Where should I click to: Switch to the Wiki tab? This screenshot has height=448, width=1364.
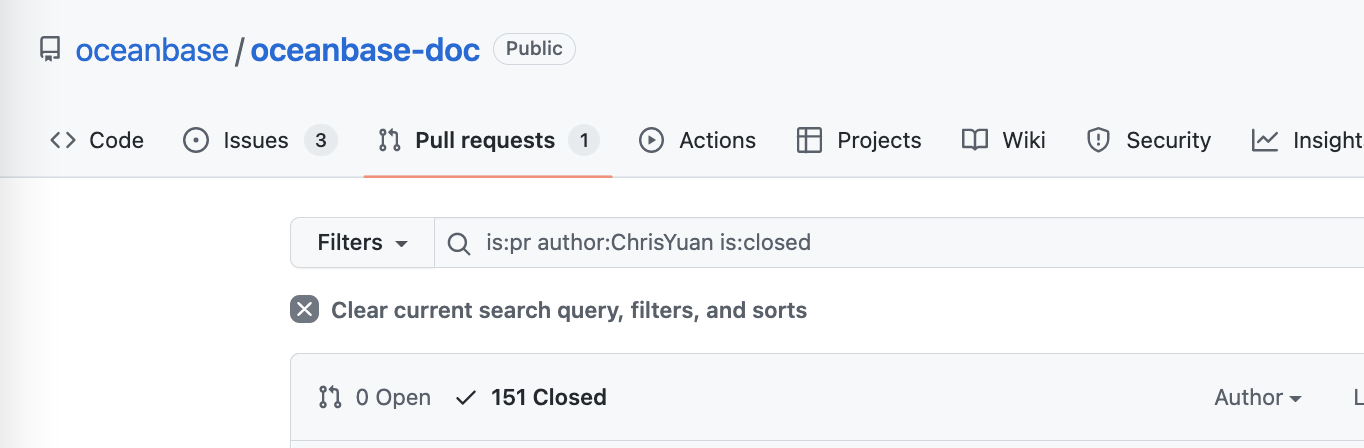coord(1023,141)
